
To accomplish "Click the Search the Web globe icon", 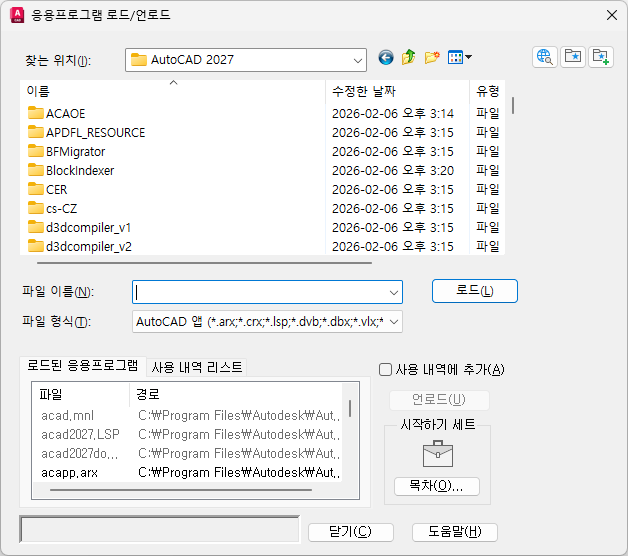I will click(545, 57).
